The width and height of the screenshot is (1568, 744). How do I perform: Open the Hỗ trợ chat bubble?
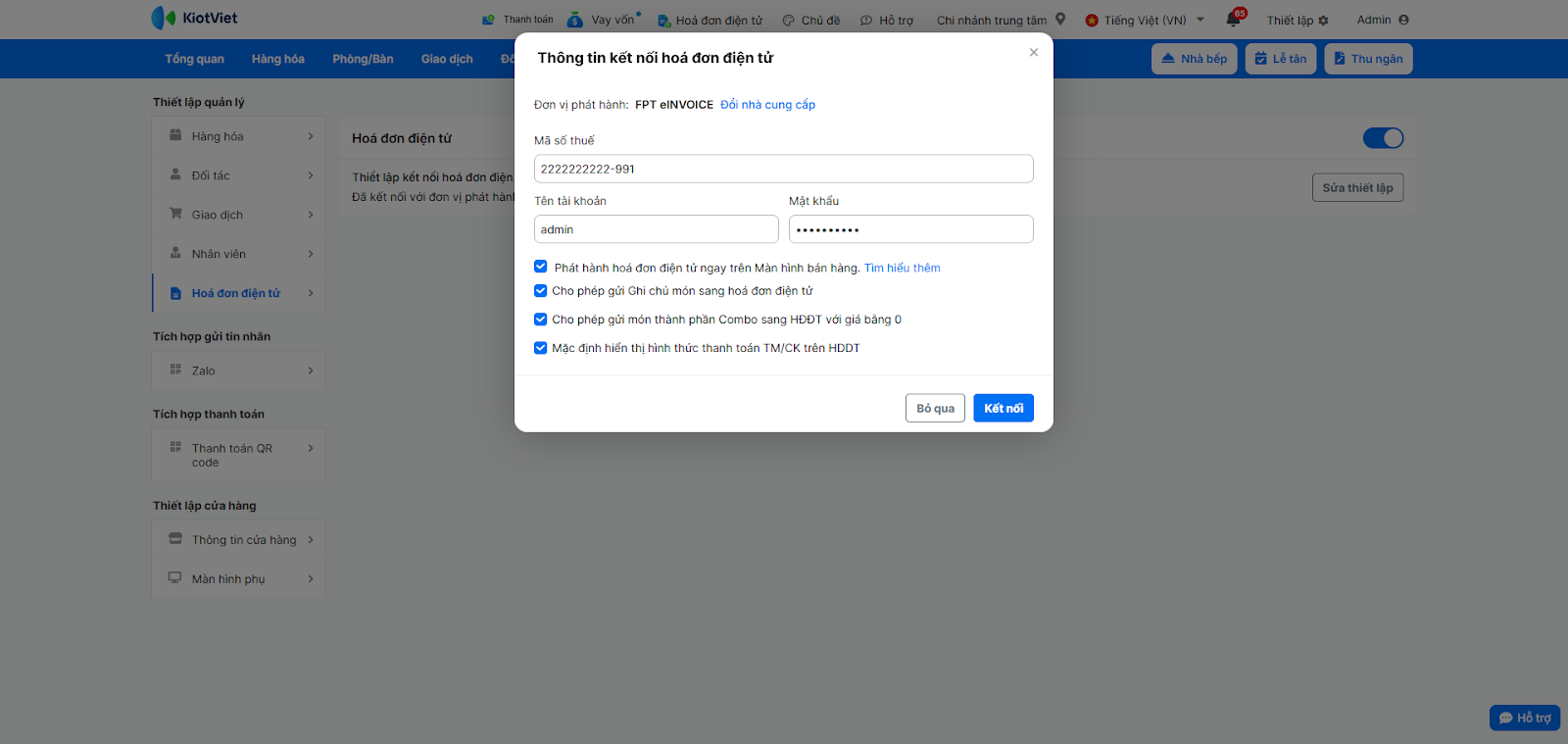(1525, 718)
